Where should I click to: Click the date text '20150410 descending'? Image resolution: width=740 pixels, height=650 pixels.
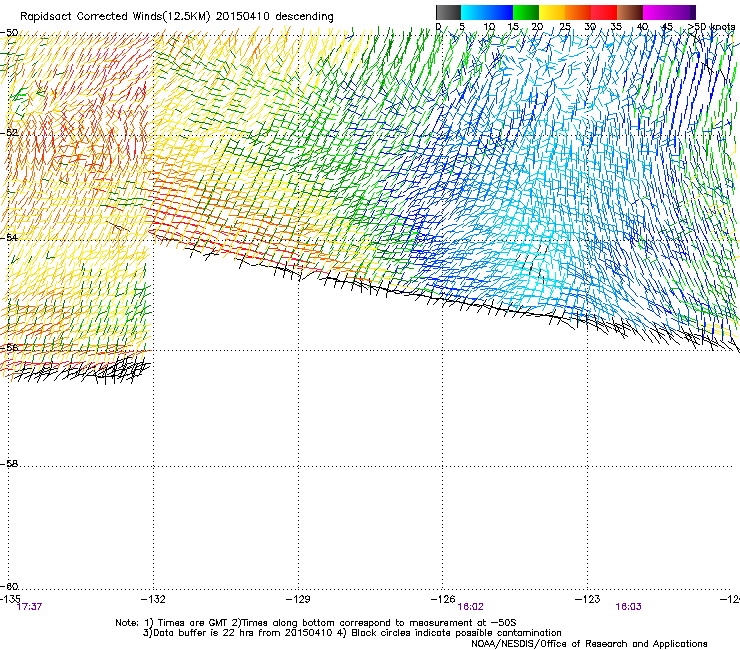[275, 17]
